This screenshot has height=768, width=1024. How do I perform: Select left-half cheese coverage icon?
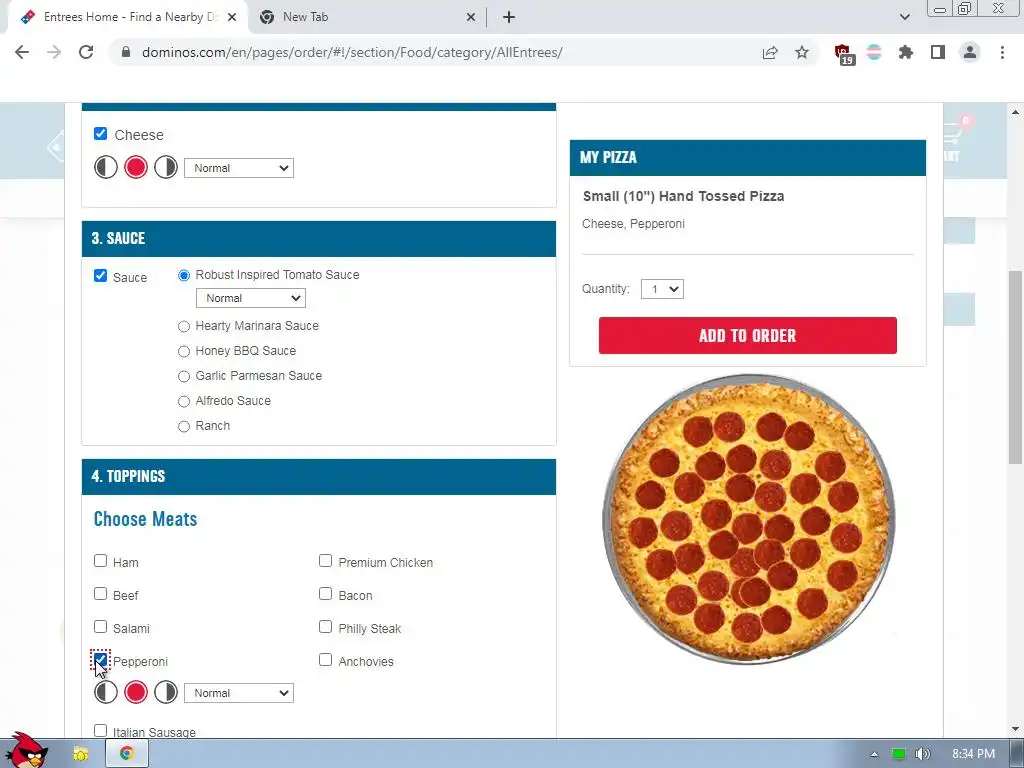(x=106, y=168)
